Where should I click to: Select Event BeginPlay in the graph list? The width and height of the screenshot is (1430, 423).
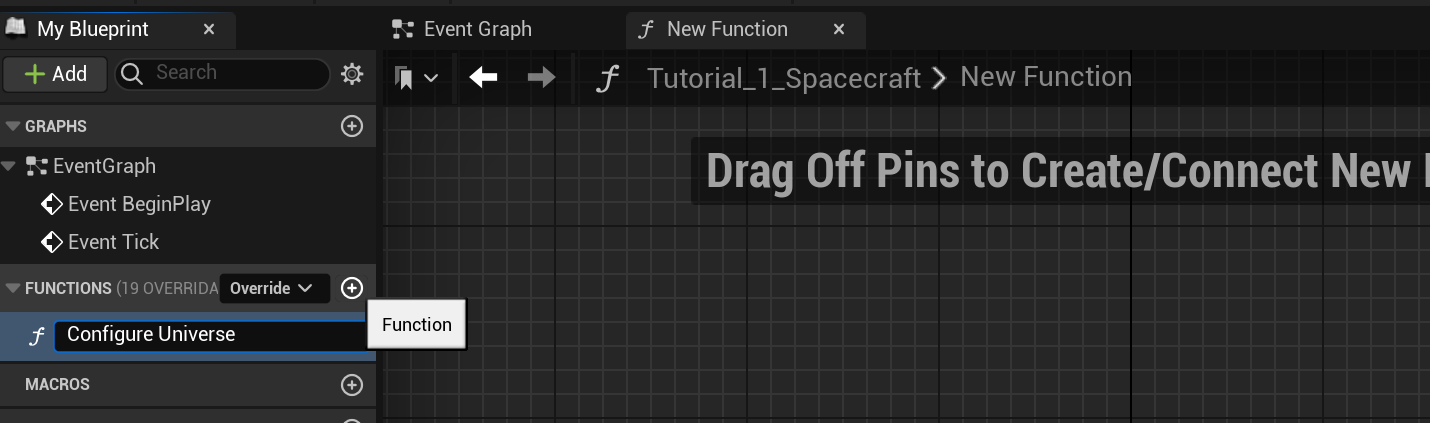click(x=138, y=204)
